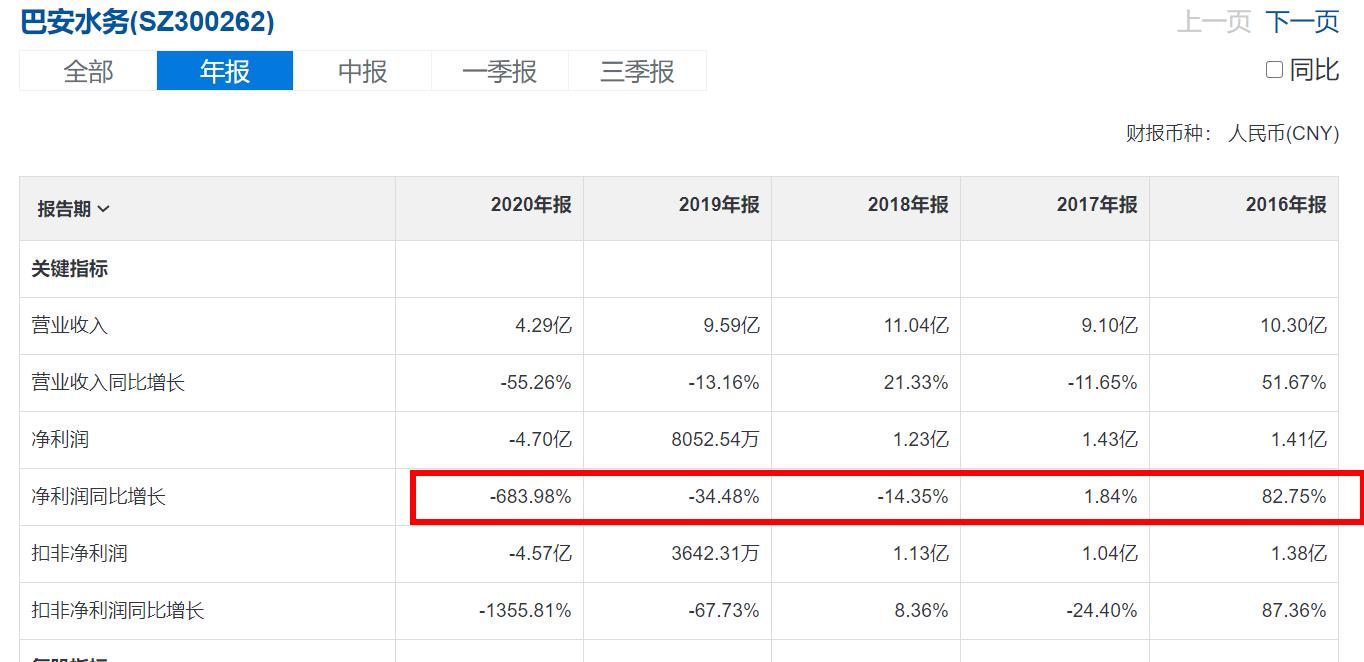This screenshot has width=1364, height=662.
Task: Select the 营业收入 row label
Action: 69,326
